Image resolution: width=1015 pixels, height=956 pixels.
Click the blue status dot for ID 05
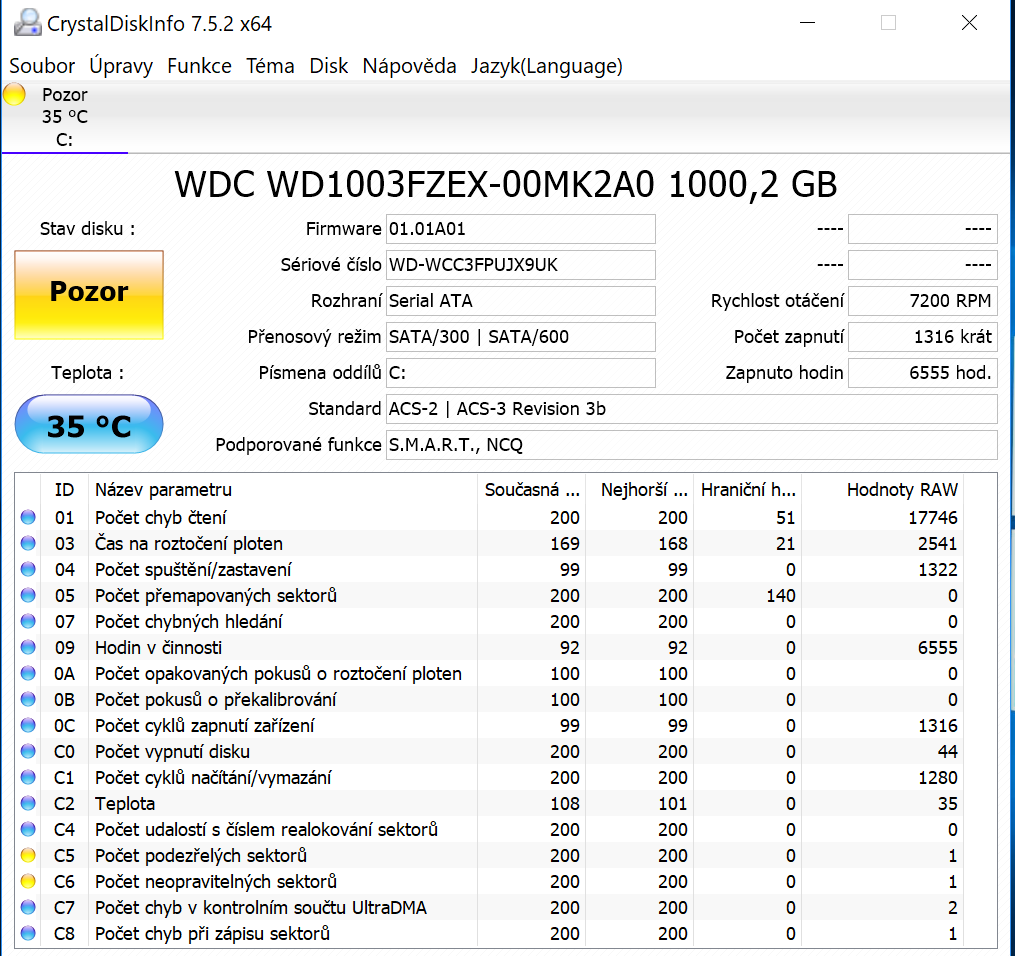point(28,595)
